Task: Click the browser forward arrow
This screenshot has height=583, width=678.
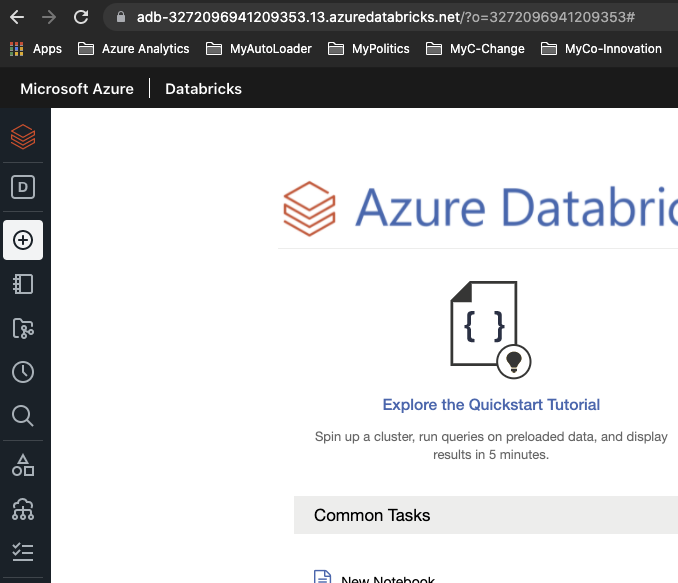Action: tap(49, 17)
